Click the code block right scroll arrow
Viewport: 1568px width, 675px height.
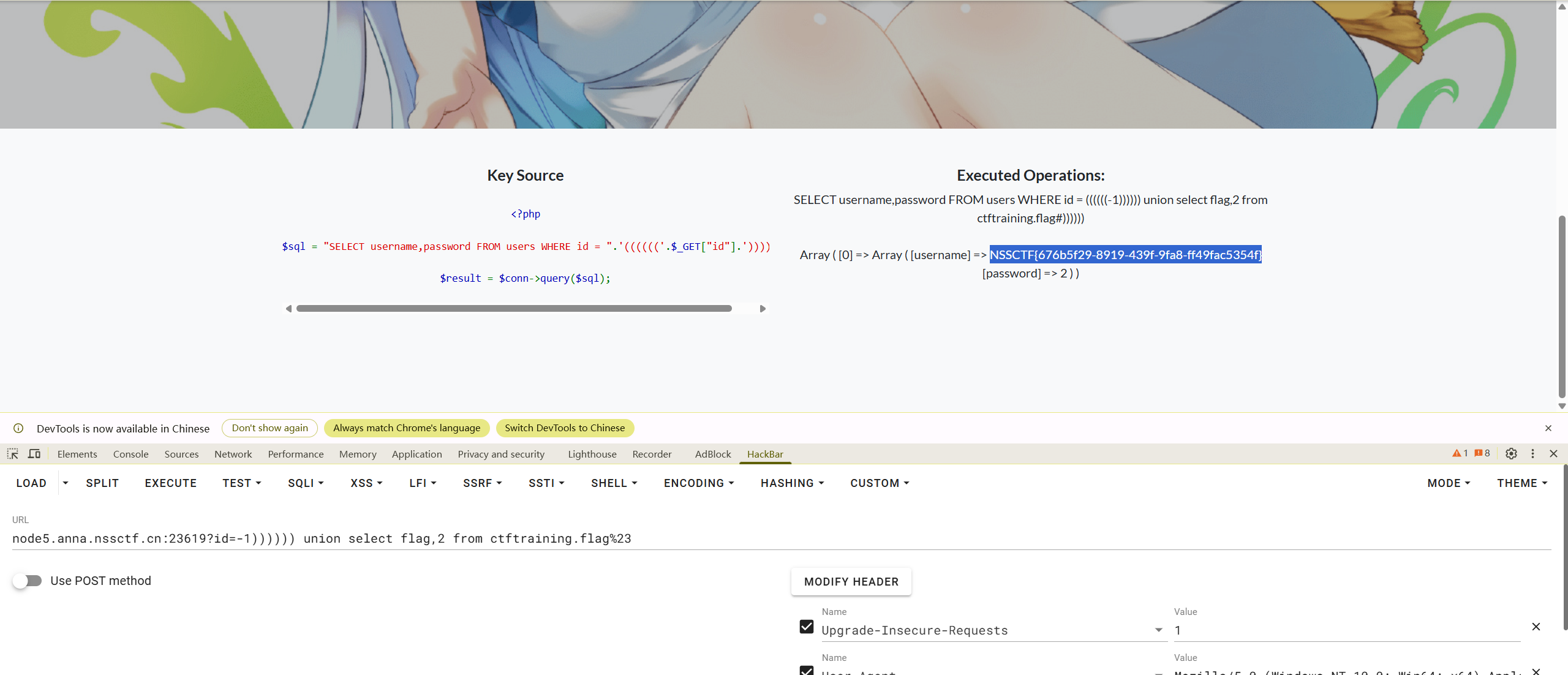763,309
